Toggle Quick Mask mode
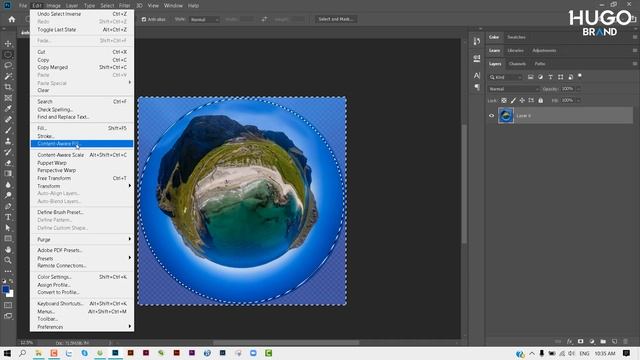Screen dimensions: 640x360 coord(8,305)
